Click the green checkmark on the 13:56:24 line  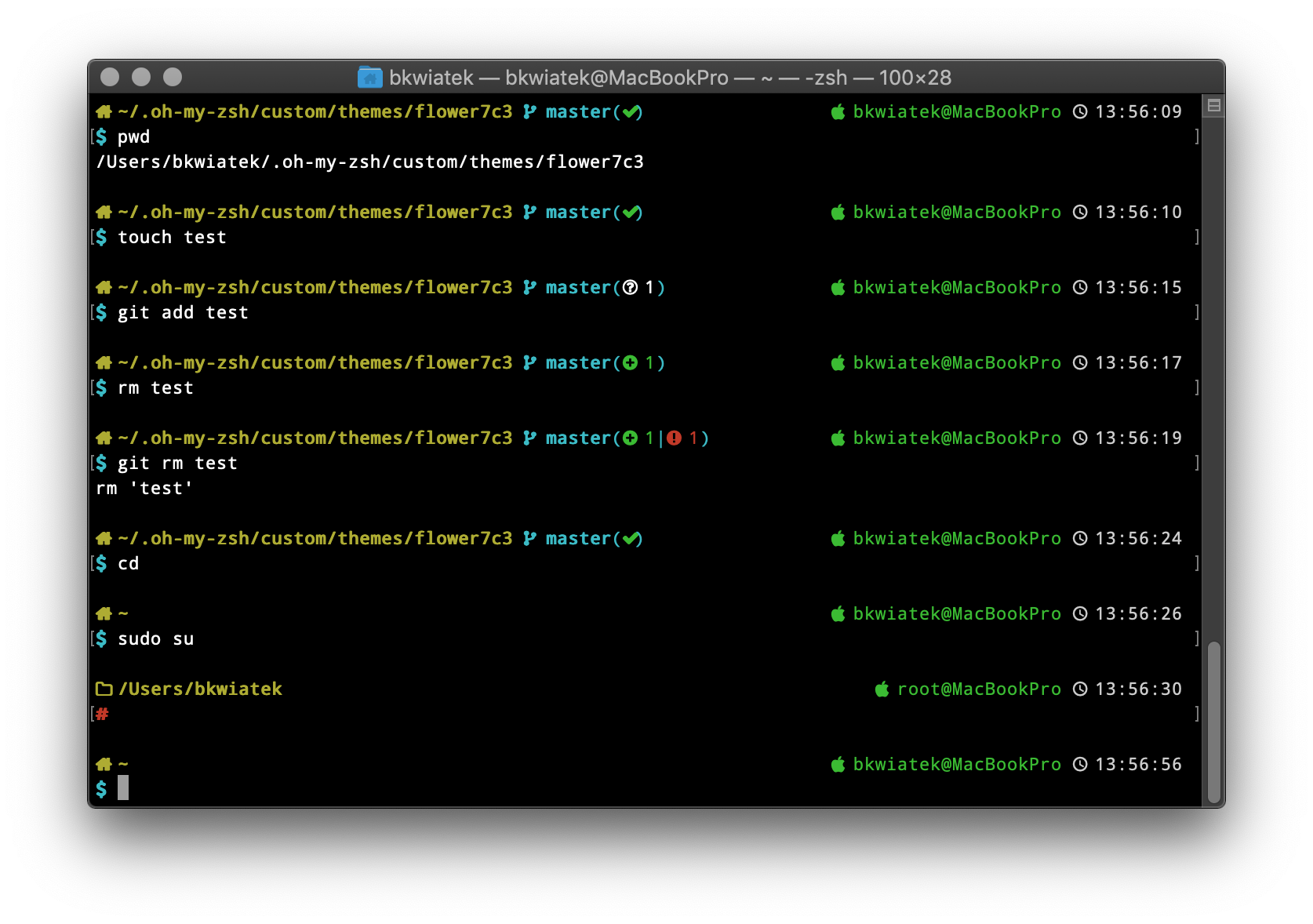[631, 539]
